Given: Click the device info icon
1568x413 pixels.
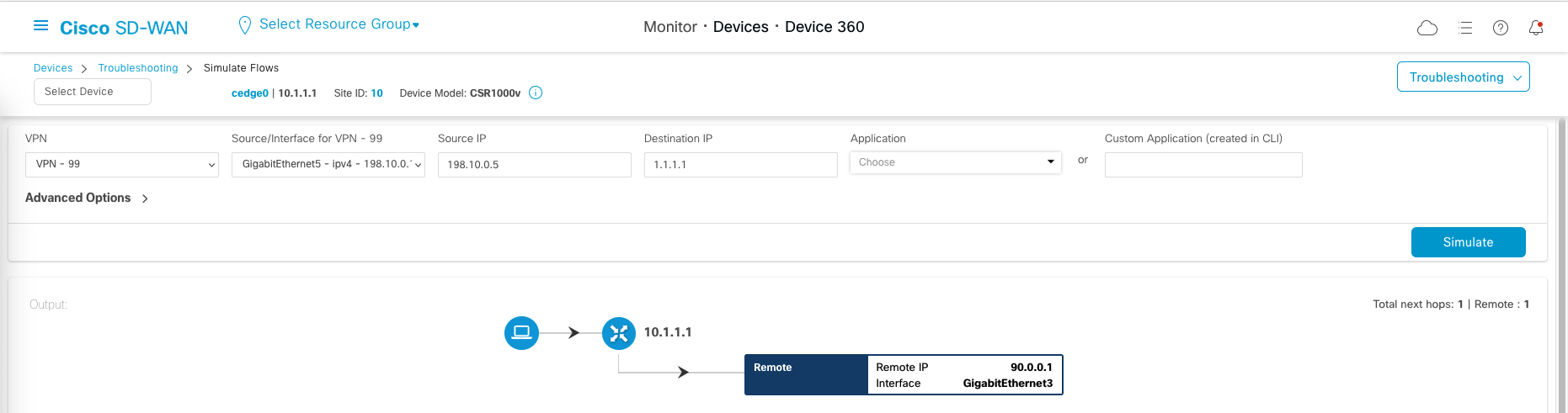Looking at the screenshot, I should (x=536, y=93).
